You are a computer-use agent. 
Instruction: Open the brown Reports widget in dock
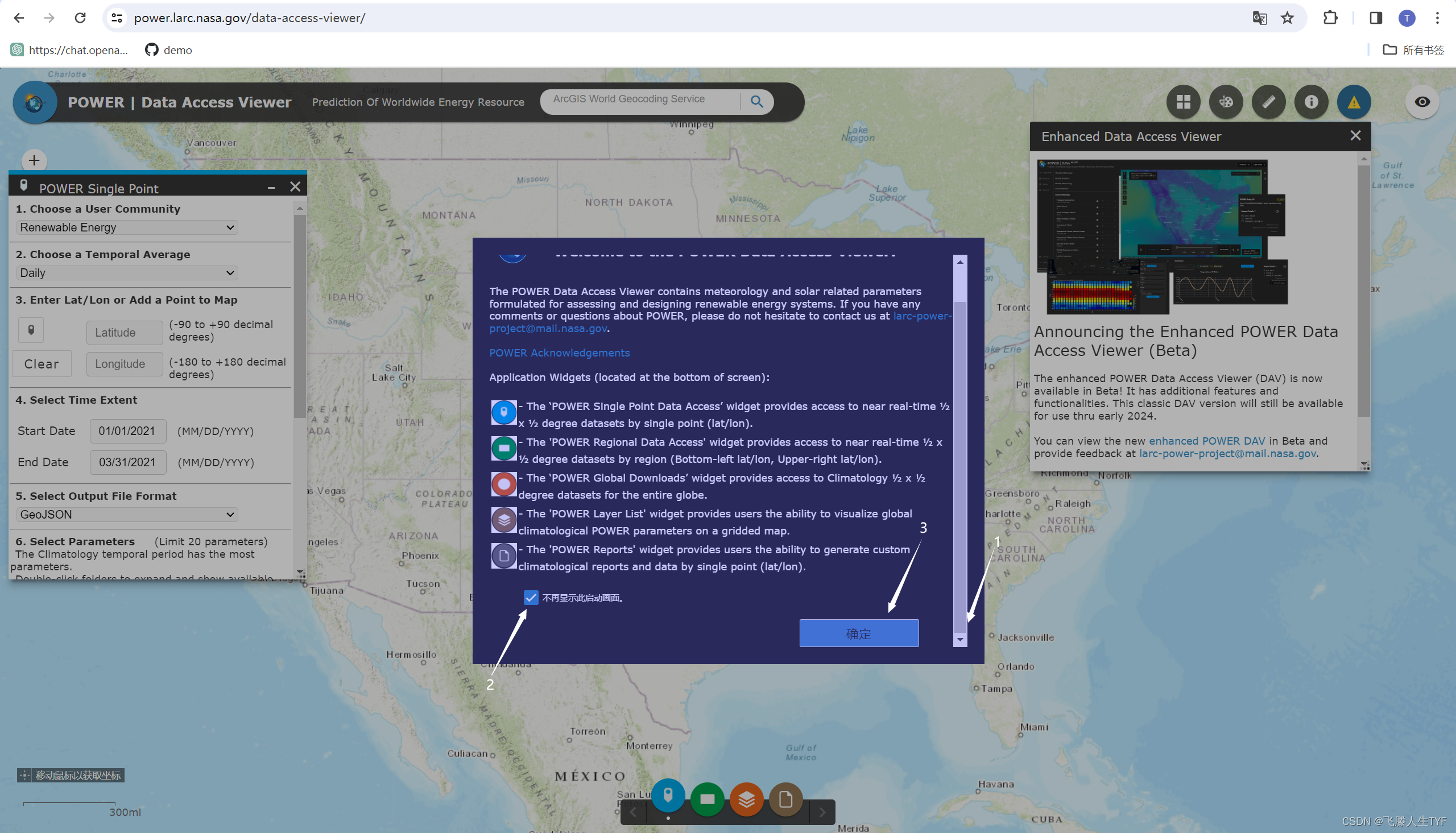pos(786,799)
